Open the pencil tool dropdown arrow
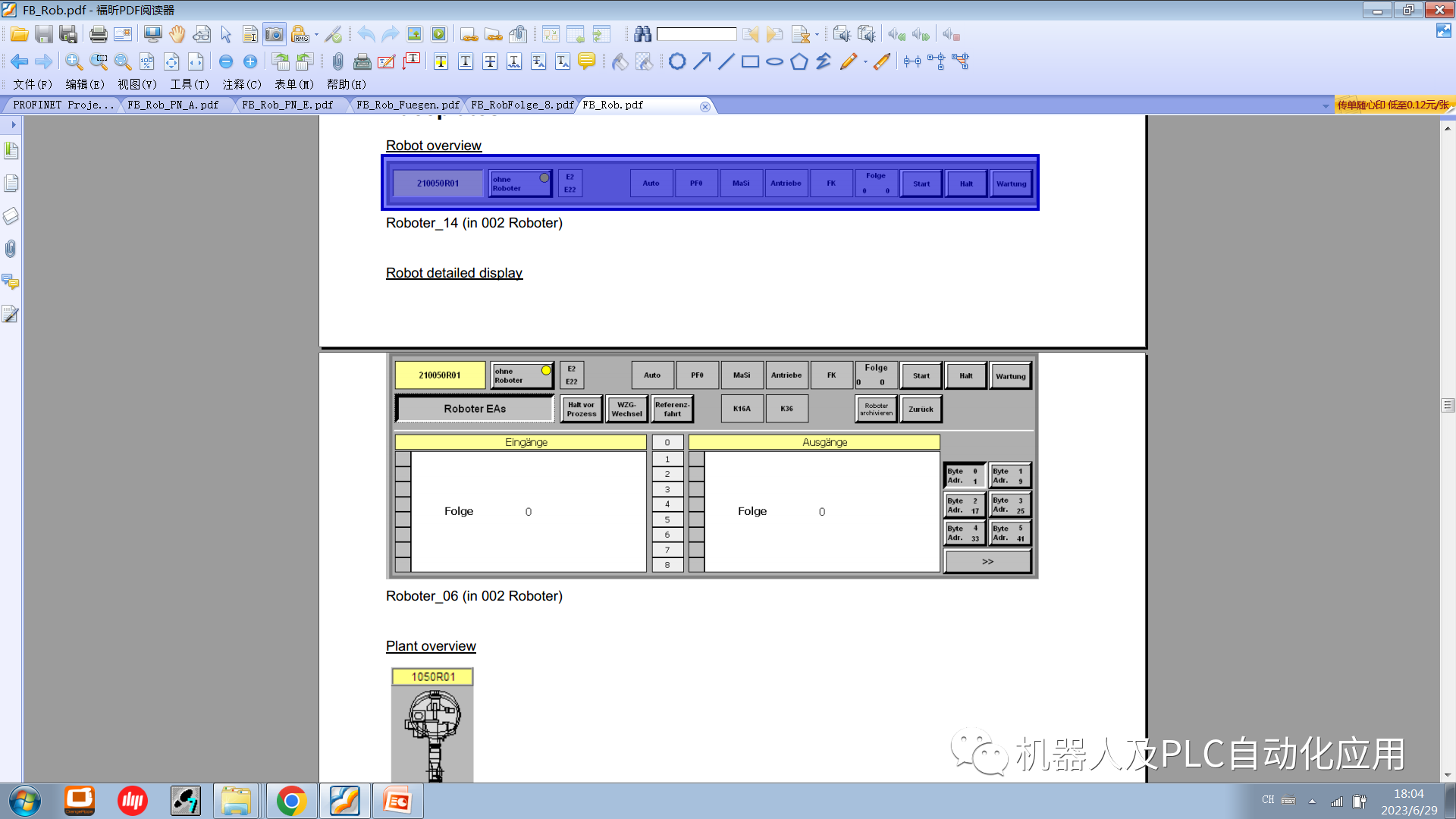Screen dimensions: 1456x819 [867, 61]
